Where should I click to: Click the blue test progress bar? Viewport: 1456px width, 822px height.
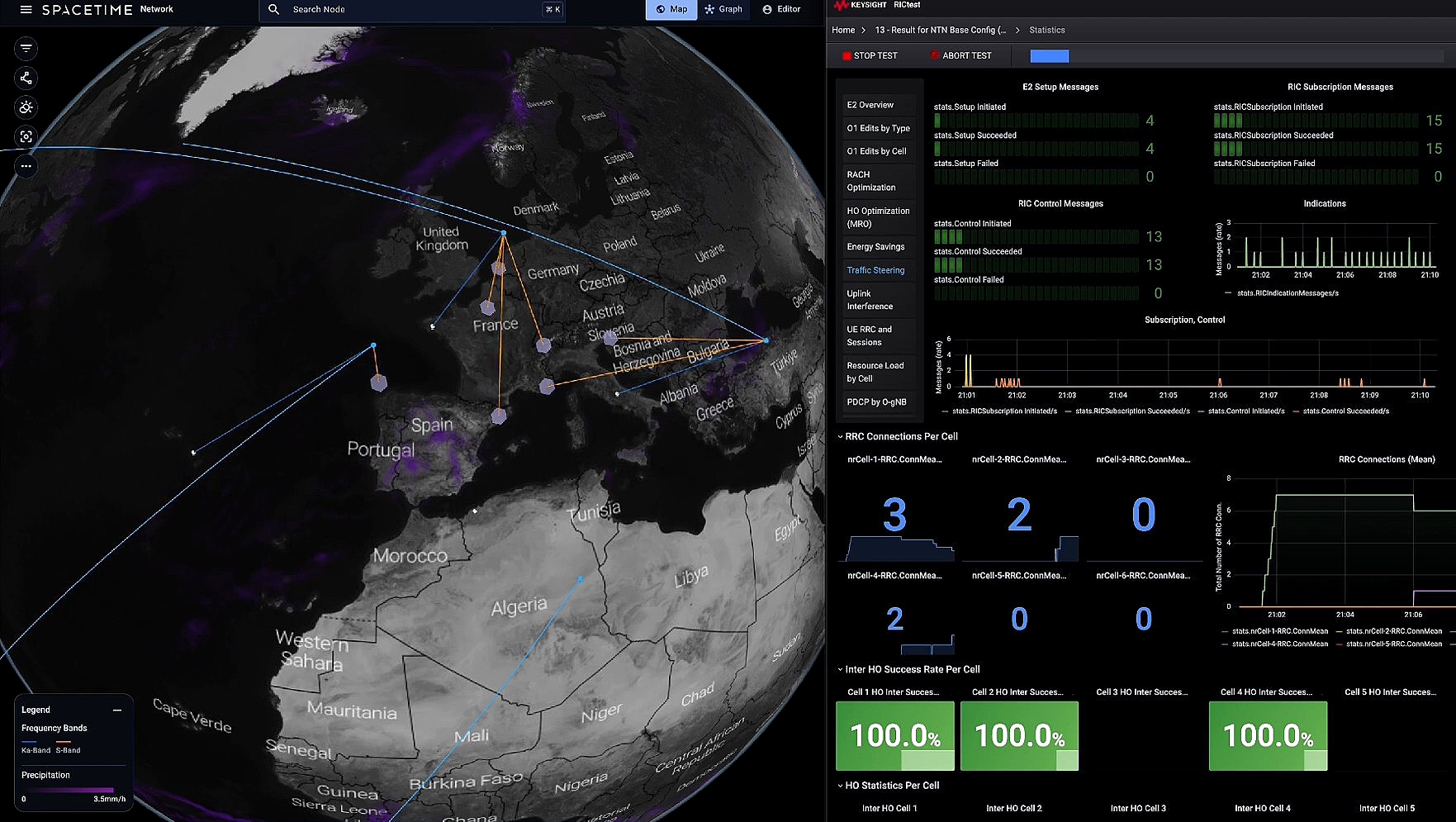coord(1050,55)
